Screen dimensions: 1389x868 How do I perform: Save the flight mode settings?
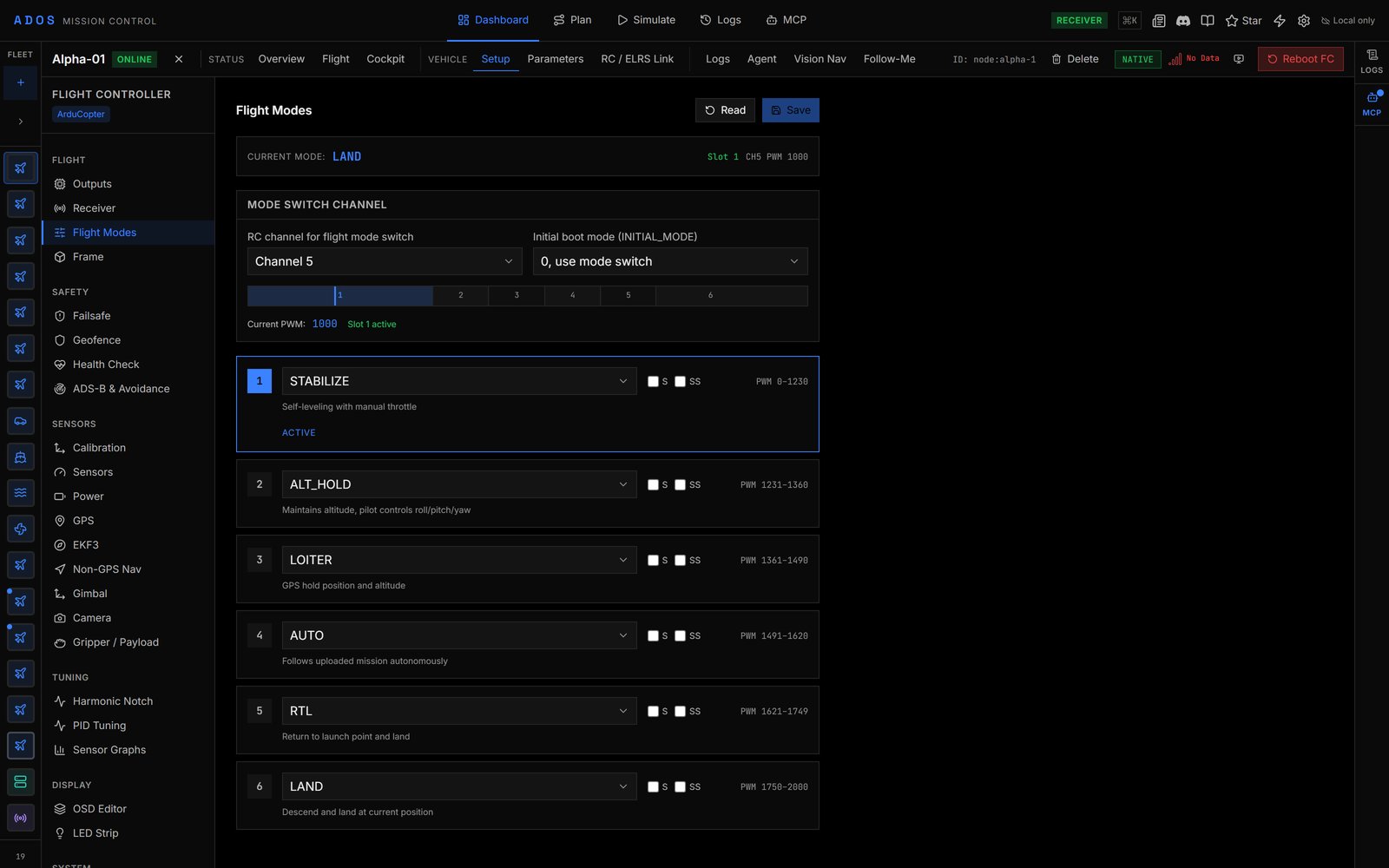coord(791,110)
